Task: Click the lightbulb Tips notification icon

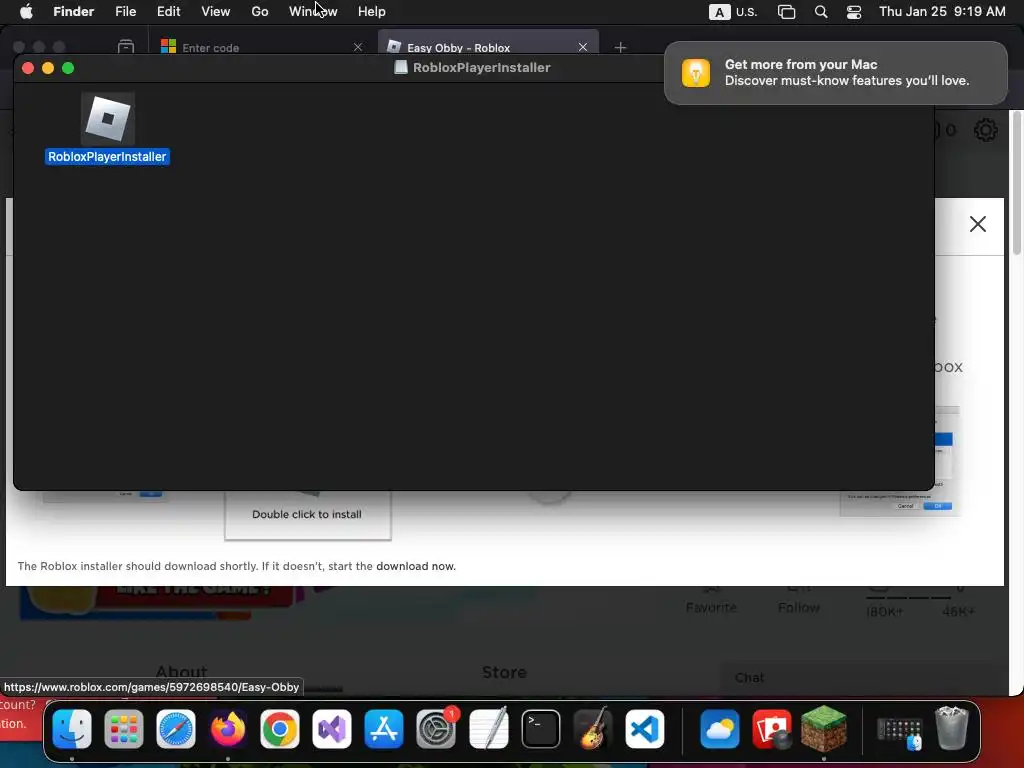Action: pyautogui.click(x=696, y=72)
